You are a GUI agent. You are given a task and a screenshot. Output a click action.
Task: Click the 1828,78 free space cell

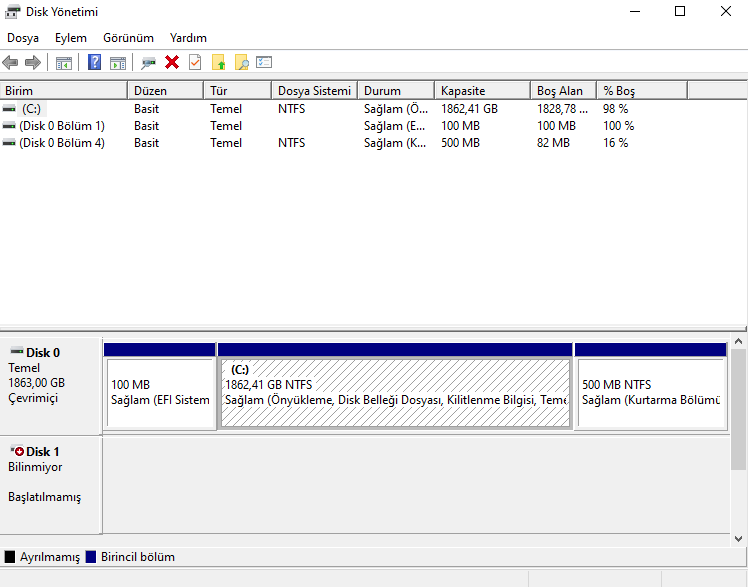click(x=562, y=109)
